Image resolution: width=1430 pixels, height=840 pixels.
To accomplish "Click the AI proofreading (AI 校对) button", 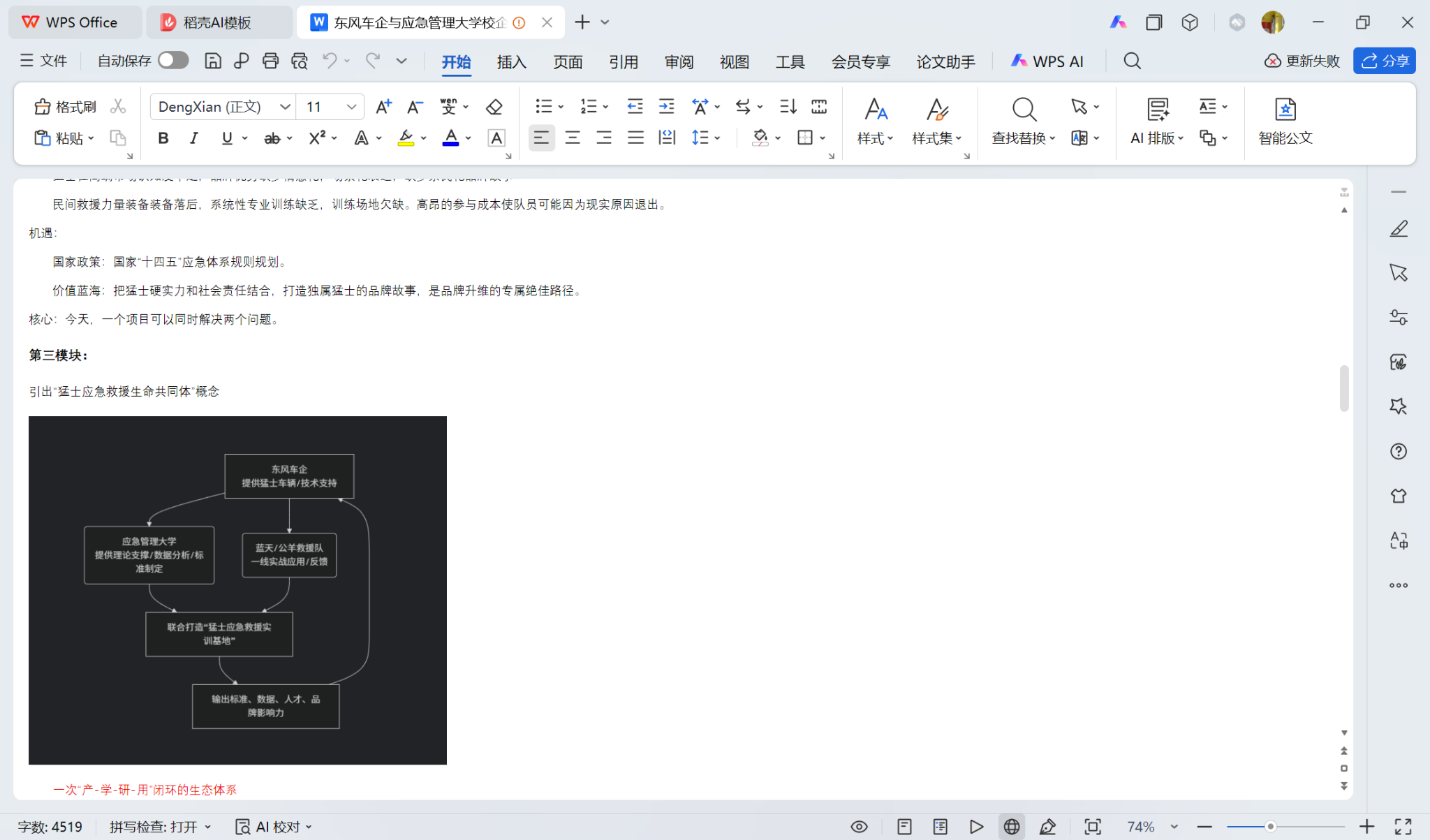I will click(x=273, y=827).
